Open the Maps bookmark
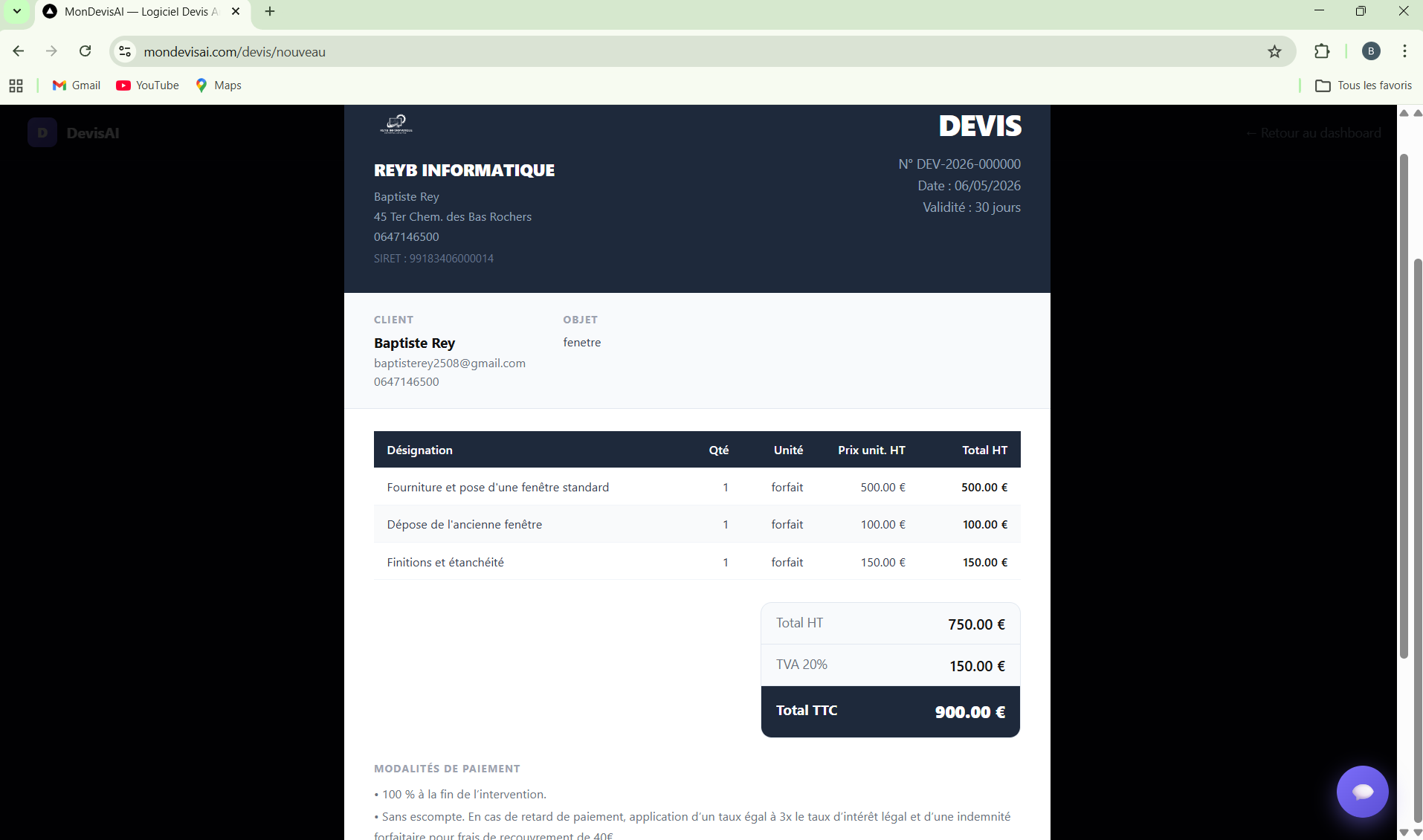 pos(219,85)
